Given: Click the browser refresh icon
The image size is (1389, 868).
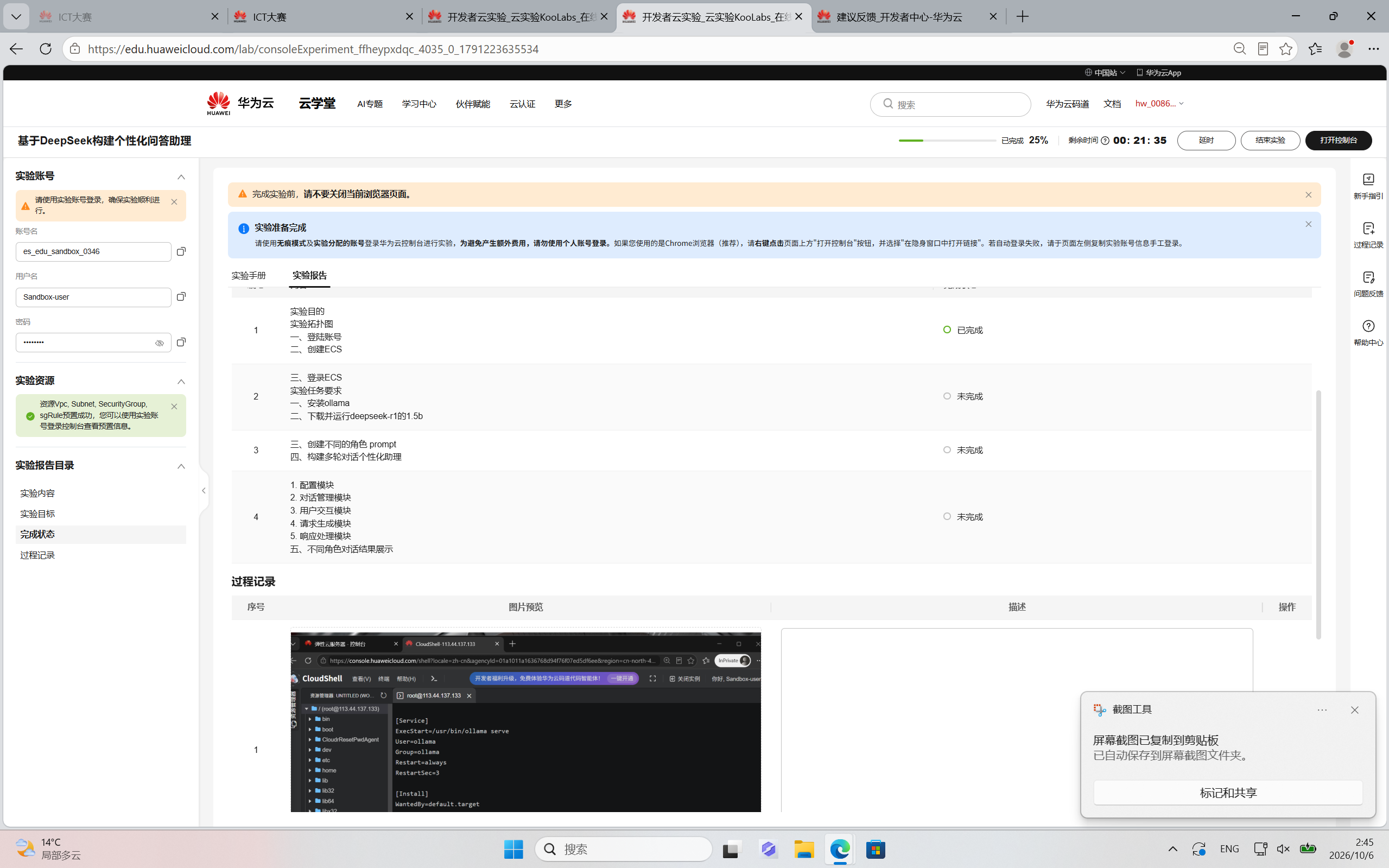Looking at the screenshot, I should pos(46,49).
